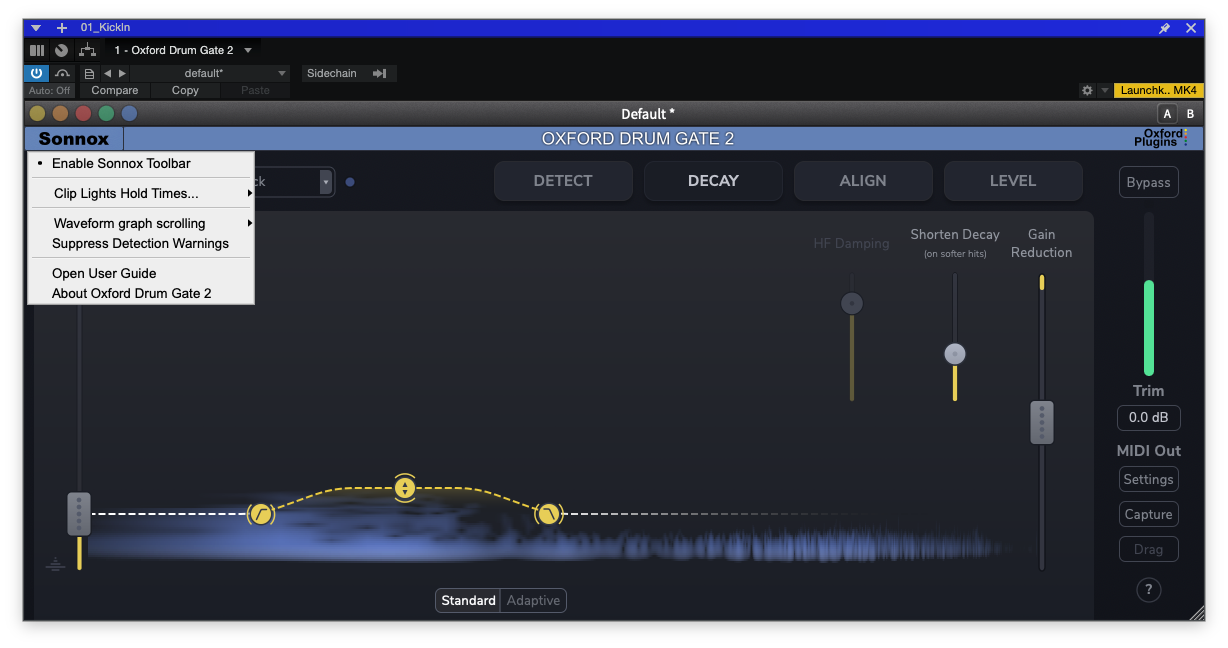Viewport: 1228px width, 648px height.
Task: Click the macro knob icon
Action: tap(62, 50)
